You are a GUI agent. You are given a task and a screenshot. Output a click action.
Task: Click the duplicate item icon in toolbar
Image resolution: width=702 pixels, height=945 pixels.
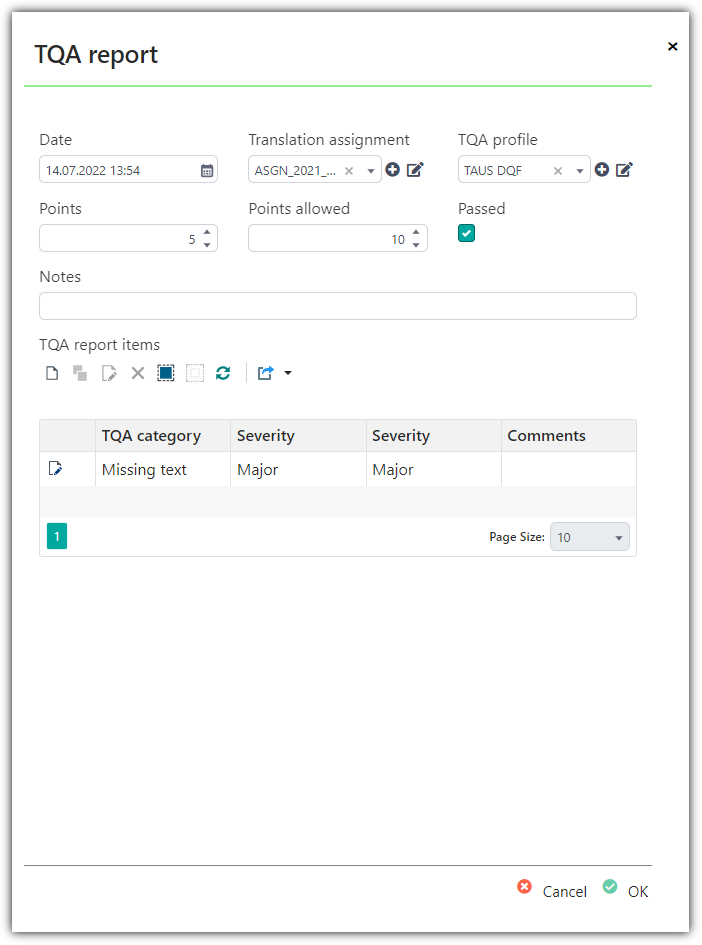pyautogui.click(x=80, y=373)
